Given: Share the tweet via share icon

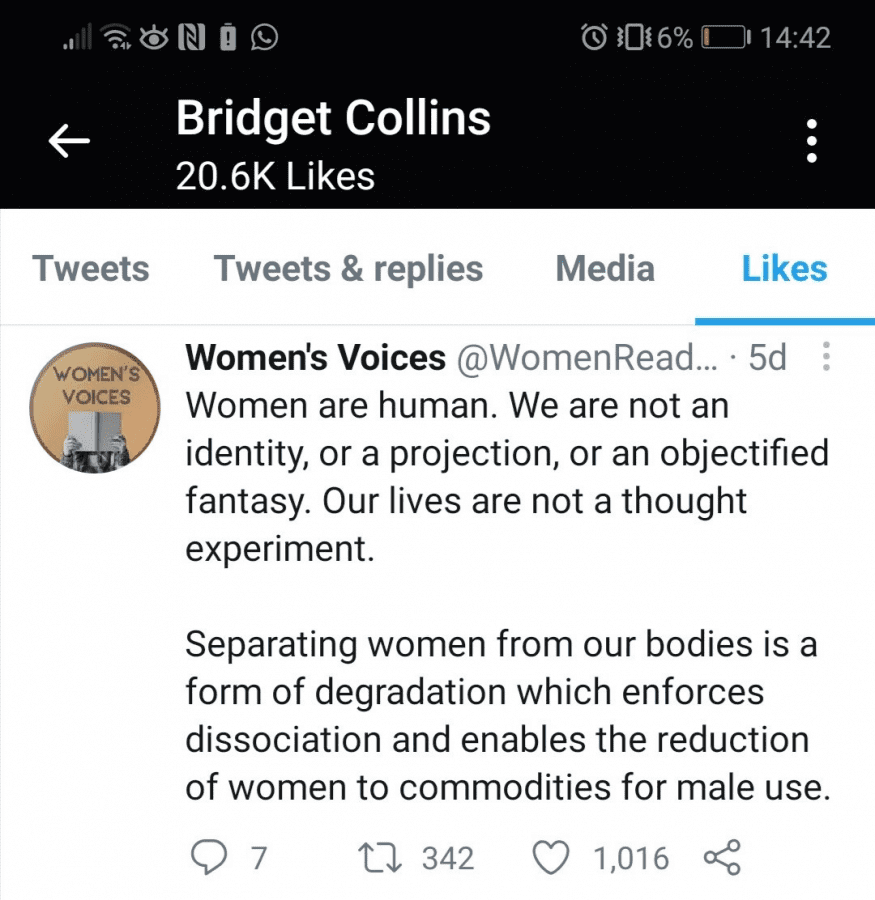Looking at the screenshot, I should tap(722, 858).
